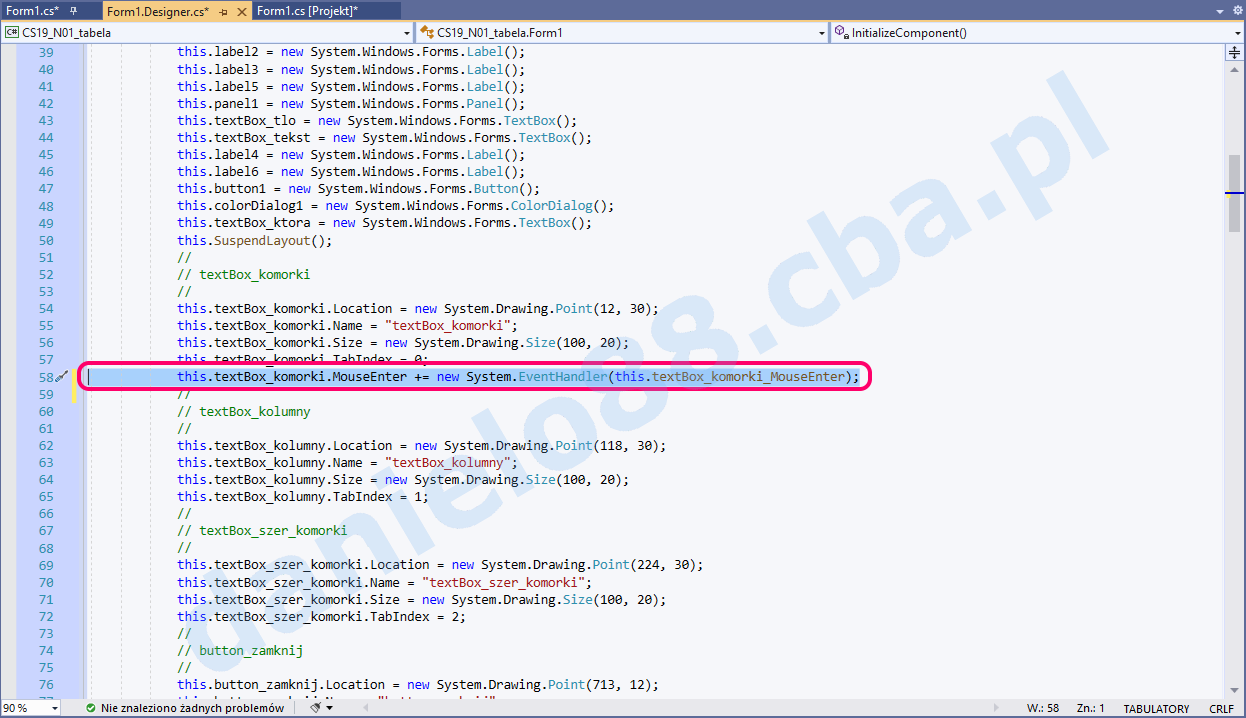
Task: Click the C# project icon in navigation bar
Action: pos(12,32)
